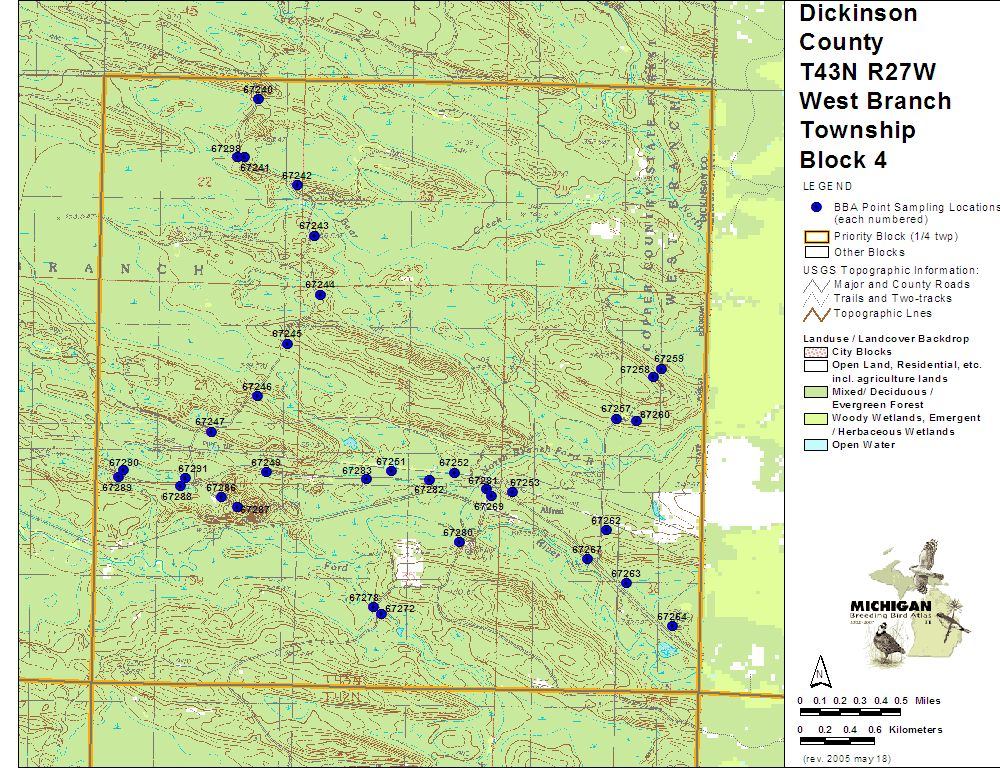Select sampling point 67253

[512, 492]
